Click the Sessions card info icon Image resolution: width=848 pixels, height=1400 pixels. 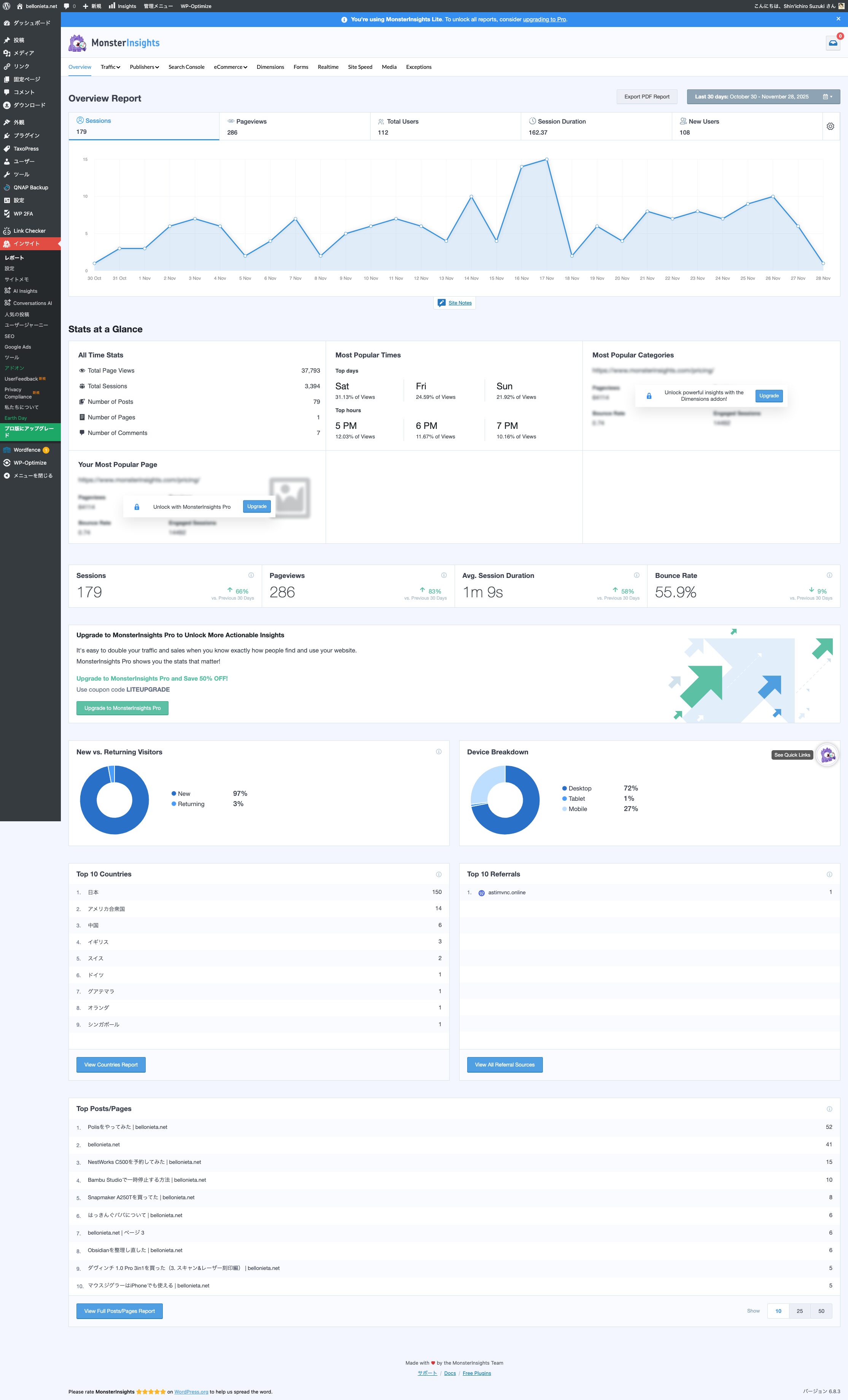pyautogui.click(x=251, y=575)
